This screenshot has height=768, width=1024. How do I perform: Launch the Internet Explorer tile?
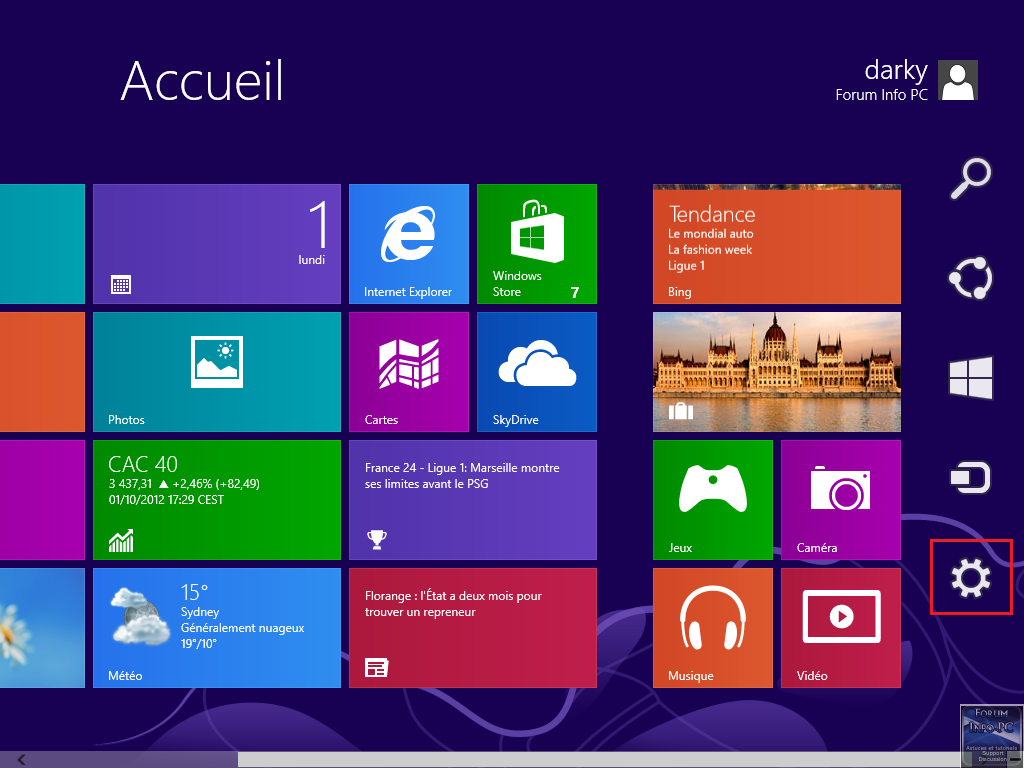[409, 244]
